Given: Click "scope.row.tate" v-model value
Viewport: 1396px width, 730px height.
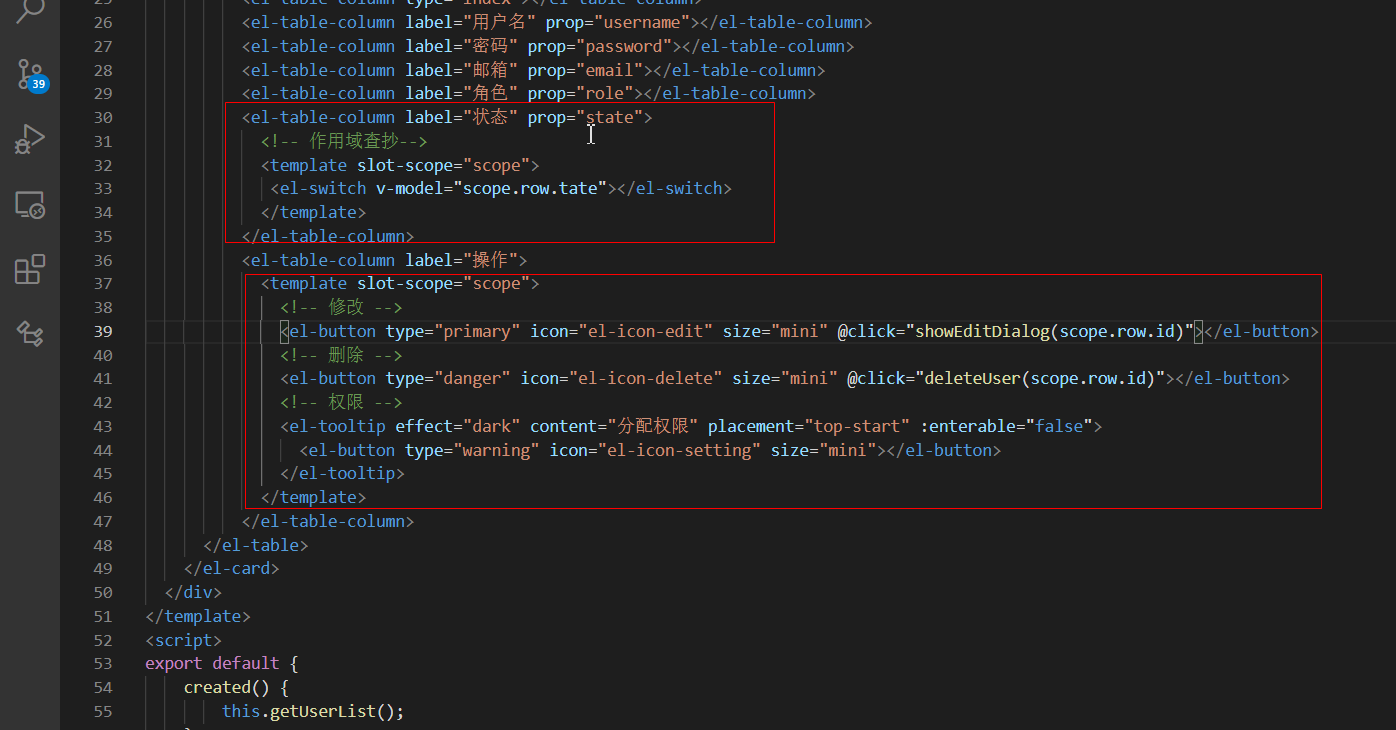Looking at the screenshot, I should pos(530,188).
